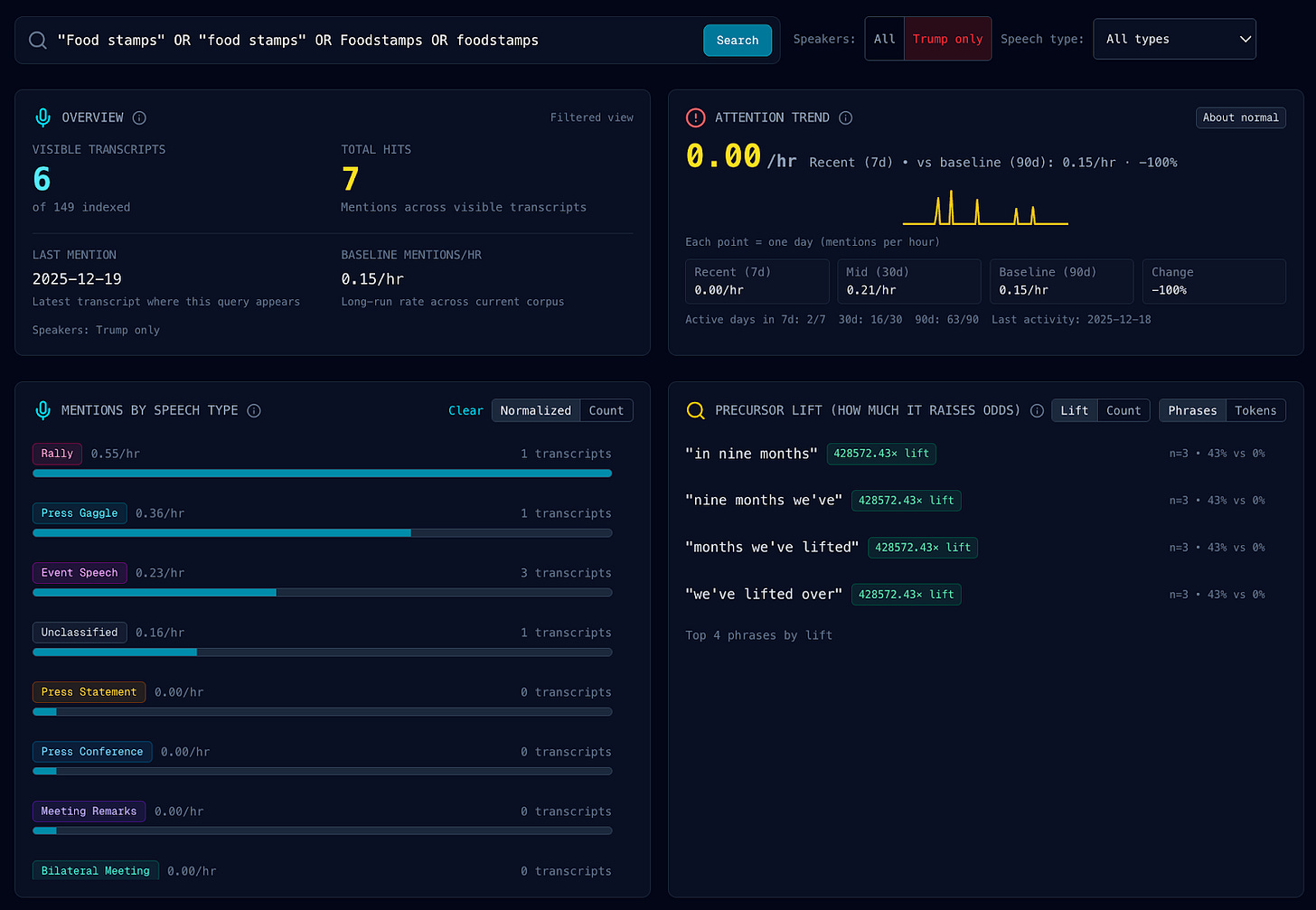This screenshot has width=1316, height=910.
Task: Click the "months we've lifted" phrase
Action: pyautogui.click(x=772, y=548)
